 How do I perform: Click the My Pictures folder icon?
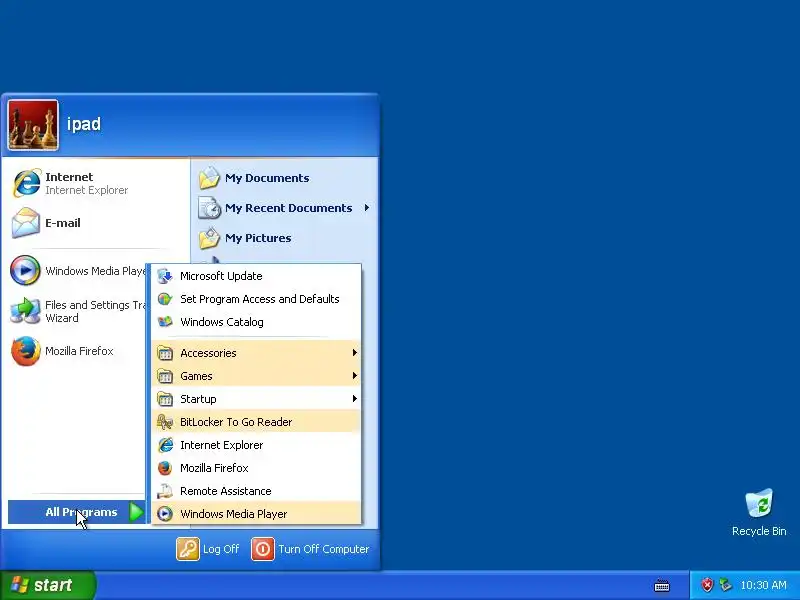pos(209,238)
